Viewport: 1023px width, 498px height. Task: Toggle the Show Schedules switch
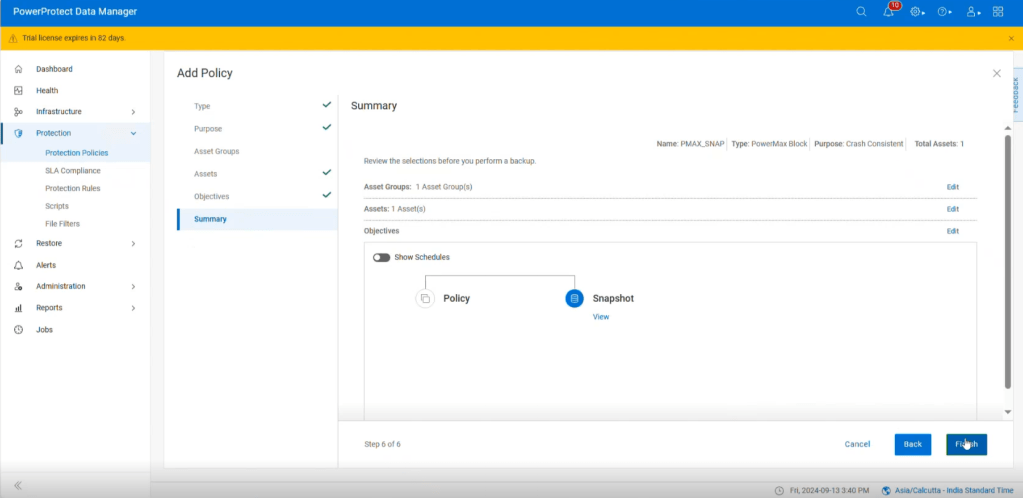381,257
